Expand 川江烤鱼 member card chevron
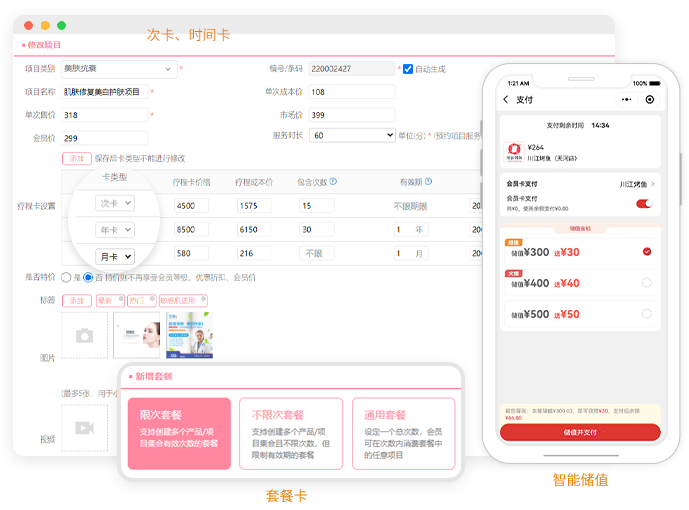This screenshot has height=510, width=689. pyautogui.click(x=653, y=184)
